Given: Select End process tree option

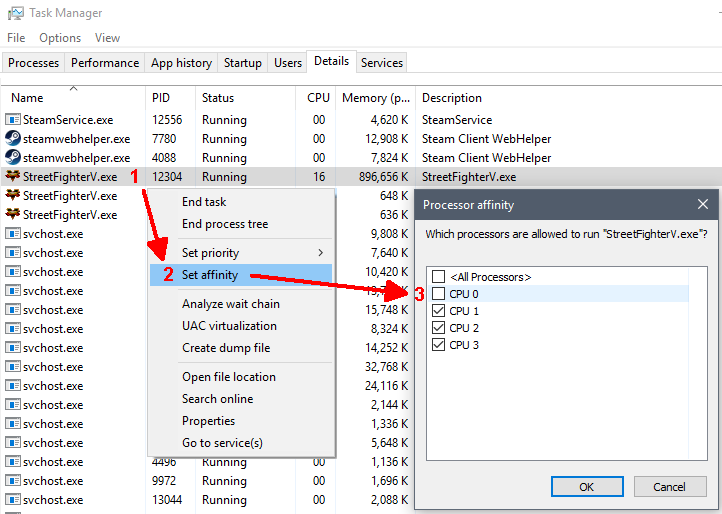Looking at the screenshot, I should [x=225, y=224].
